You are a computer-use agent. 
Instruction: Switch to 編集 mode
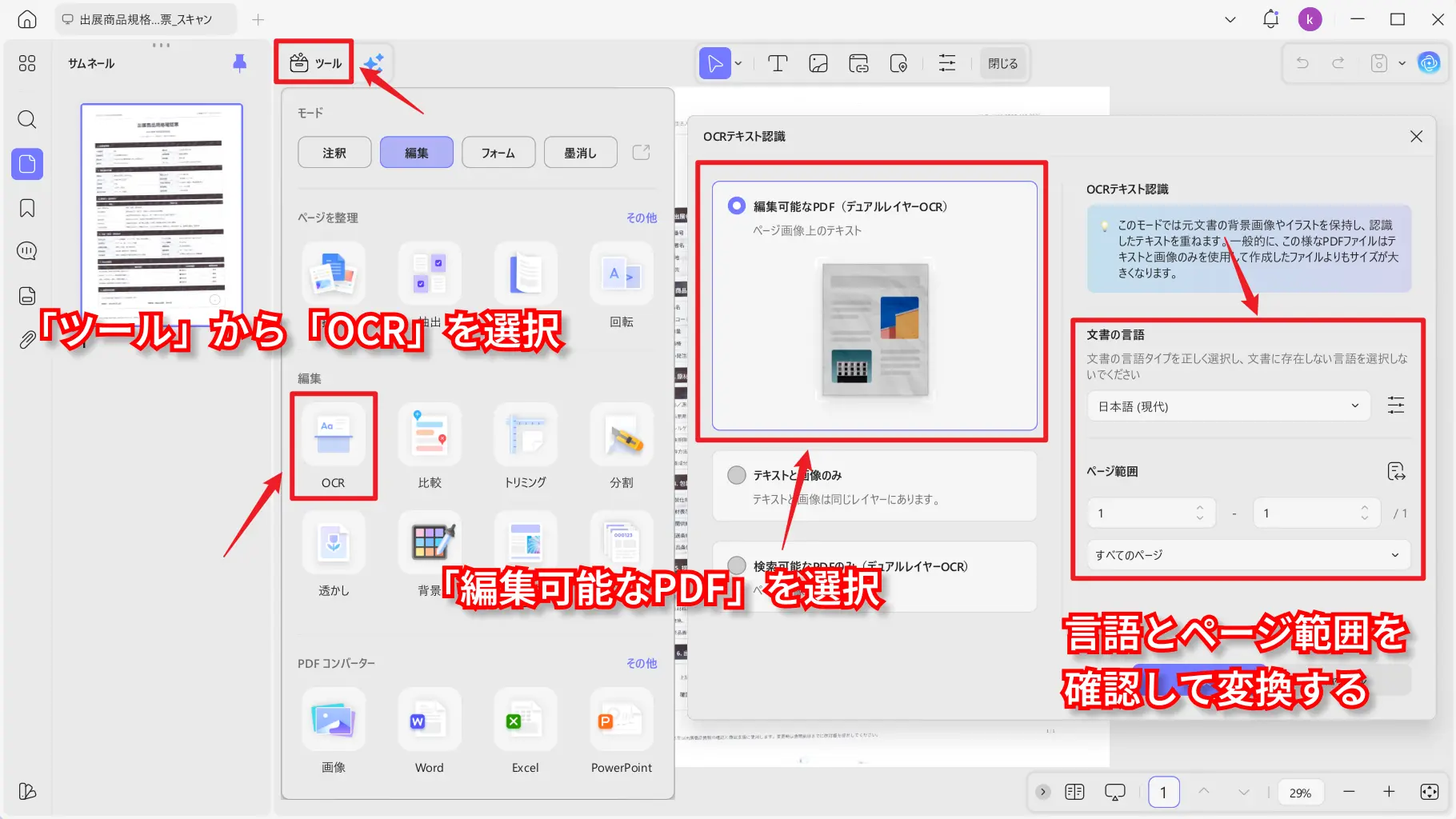coord(417,152)
